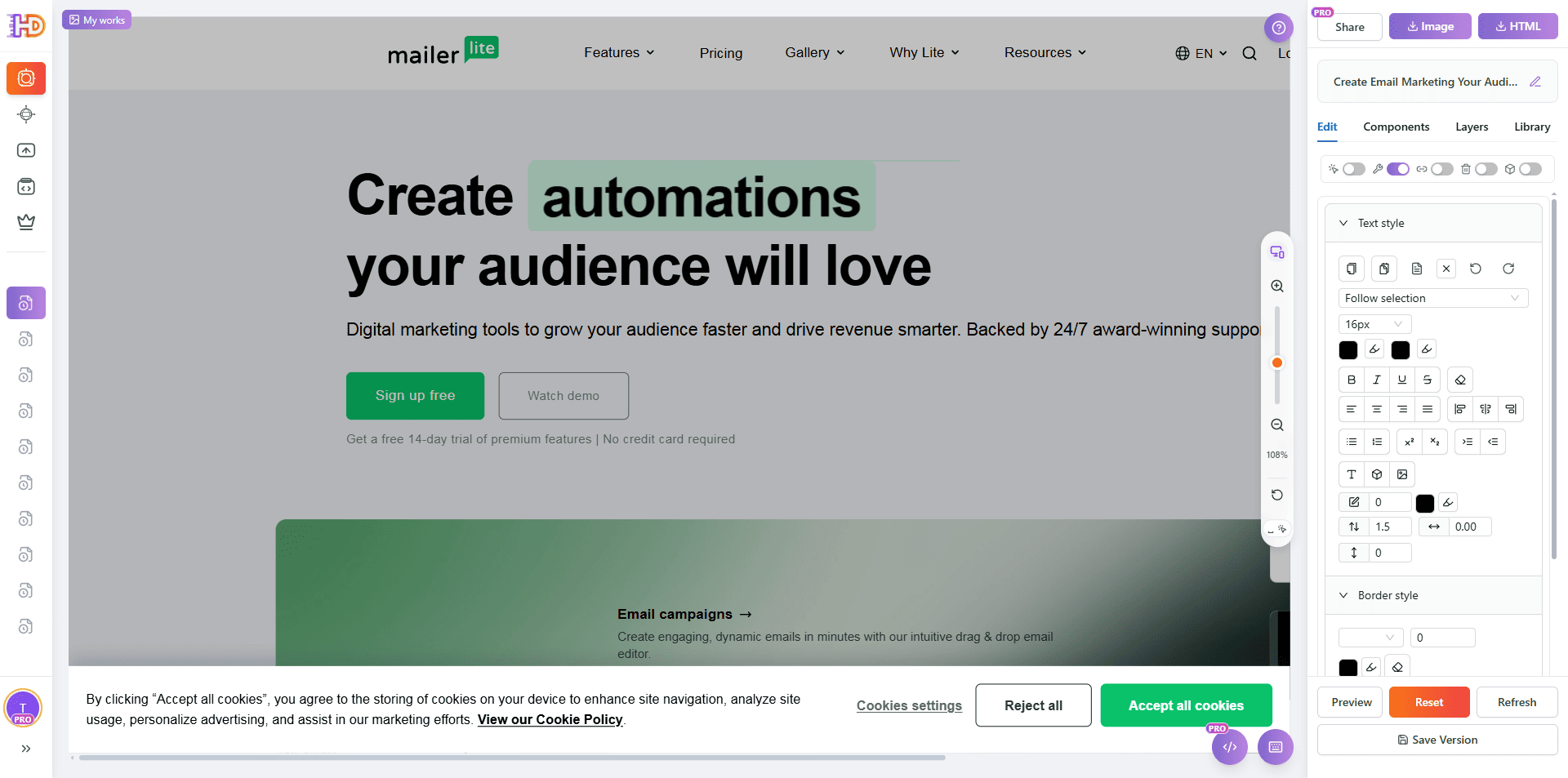
Task: Apply superscript formatting
Action: tap(1410, 442)
